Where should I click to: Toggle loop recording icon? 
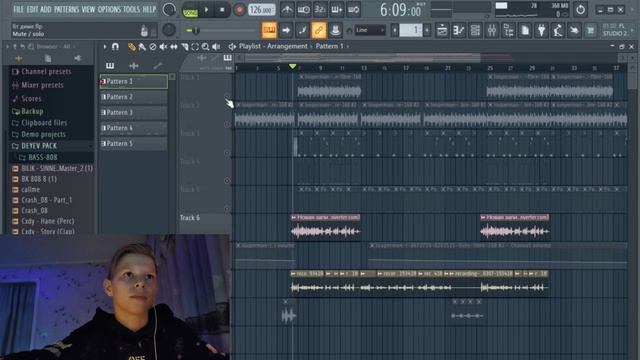tap(353, 10)
